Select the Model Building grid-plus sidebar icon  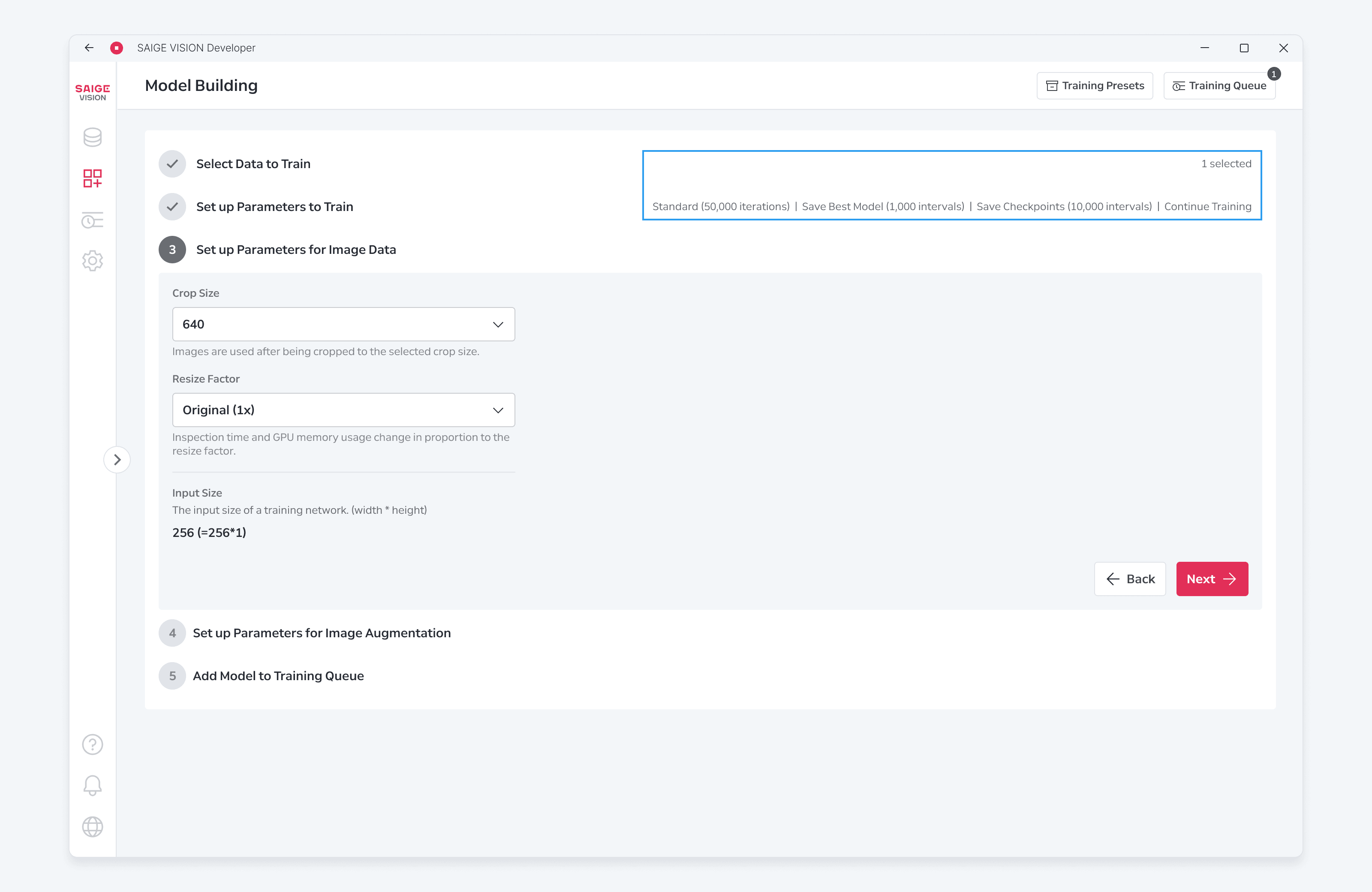point(92,179)
